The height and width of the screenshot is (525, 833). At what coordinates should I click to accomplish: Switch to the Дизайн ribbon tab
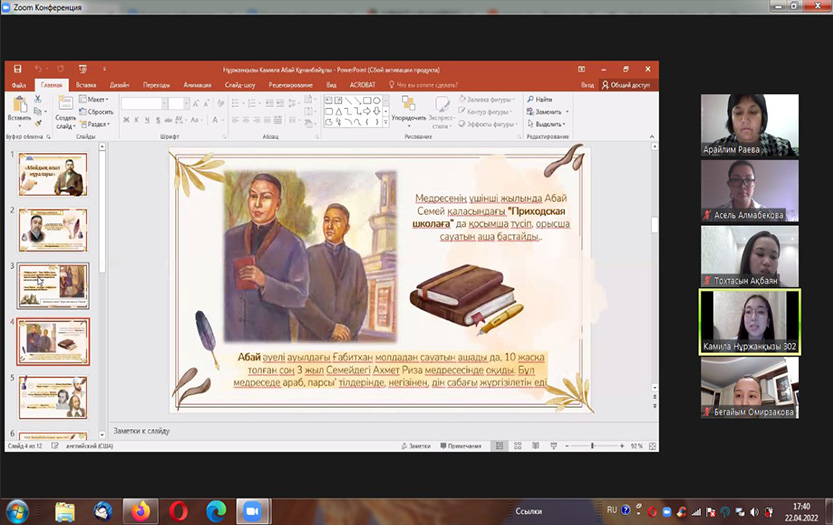click(x=119, y=86)
